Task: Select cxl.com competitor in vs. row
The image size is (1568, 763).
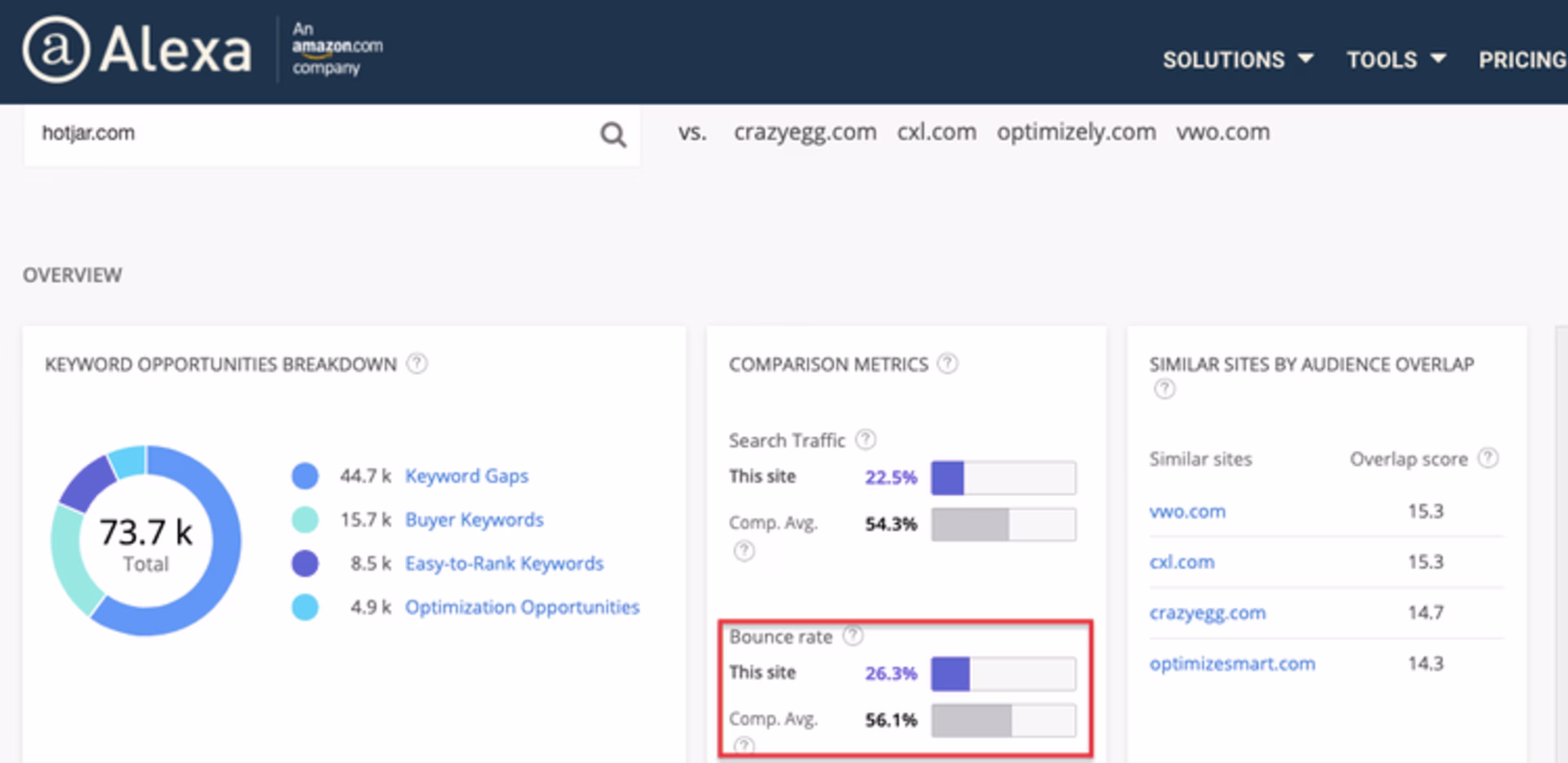Action: [x=937, y=132]
